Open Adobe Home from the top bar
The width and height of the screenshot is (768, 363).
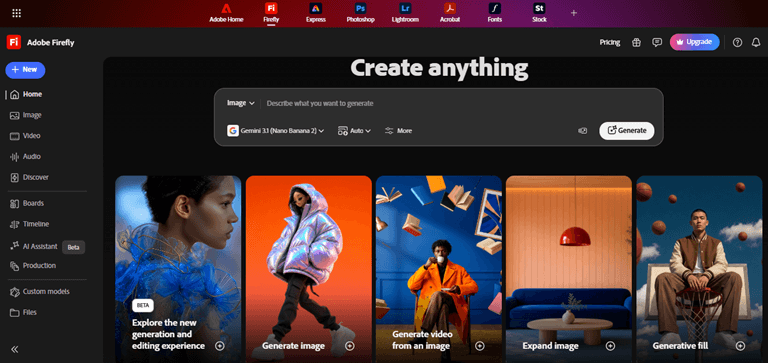(226, 13)
